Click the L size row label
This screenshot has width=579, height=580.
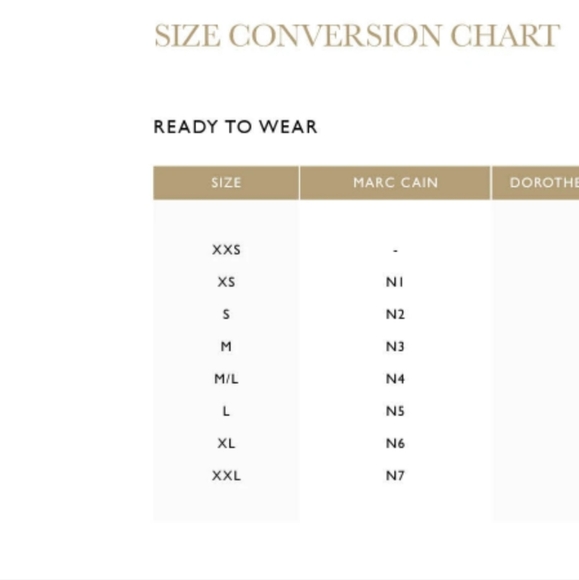226,411
